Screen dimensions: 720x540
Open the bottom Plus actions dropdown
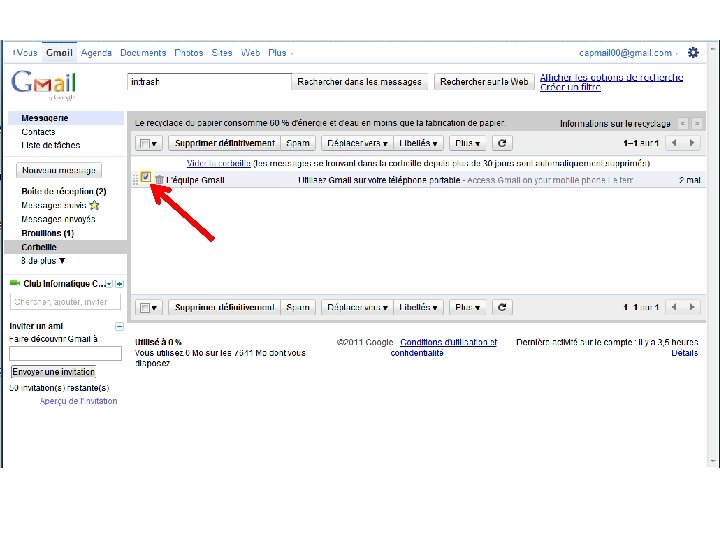click(467, 307)
